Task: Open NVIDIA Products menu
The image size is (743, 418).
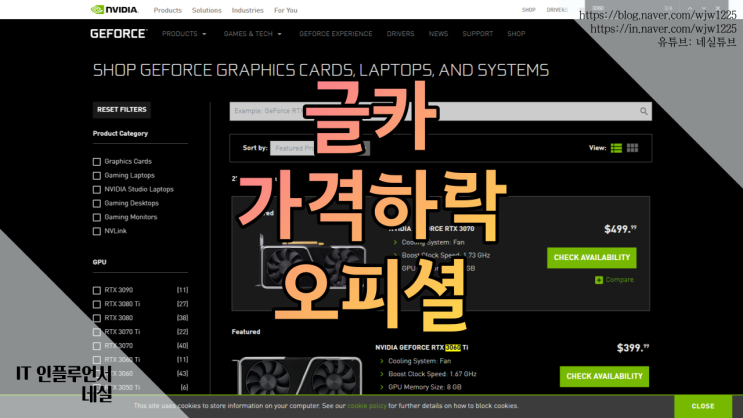Action: [167, 10]
